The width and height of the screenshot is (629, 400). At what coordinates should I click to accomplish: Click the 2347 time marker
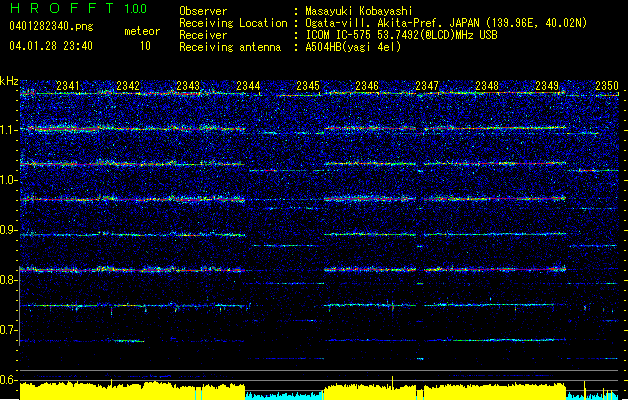(427, 86)
